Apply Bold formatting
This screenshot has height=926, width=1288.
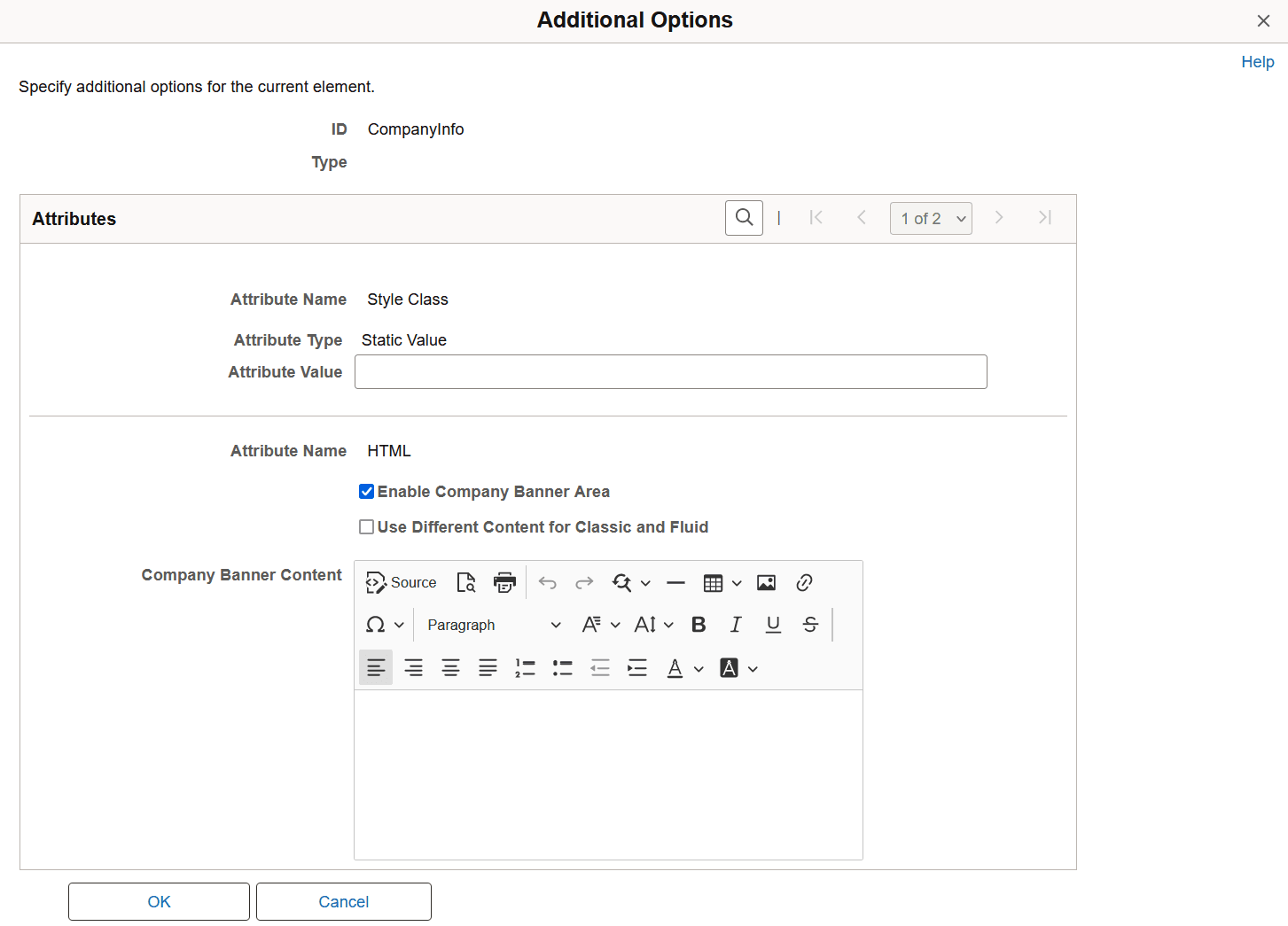point(699,624)
